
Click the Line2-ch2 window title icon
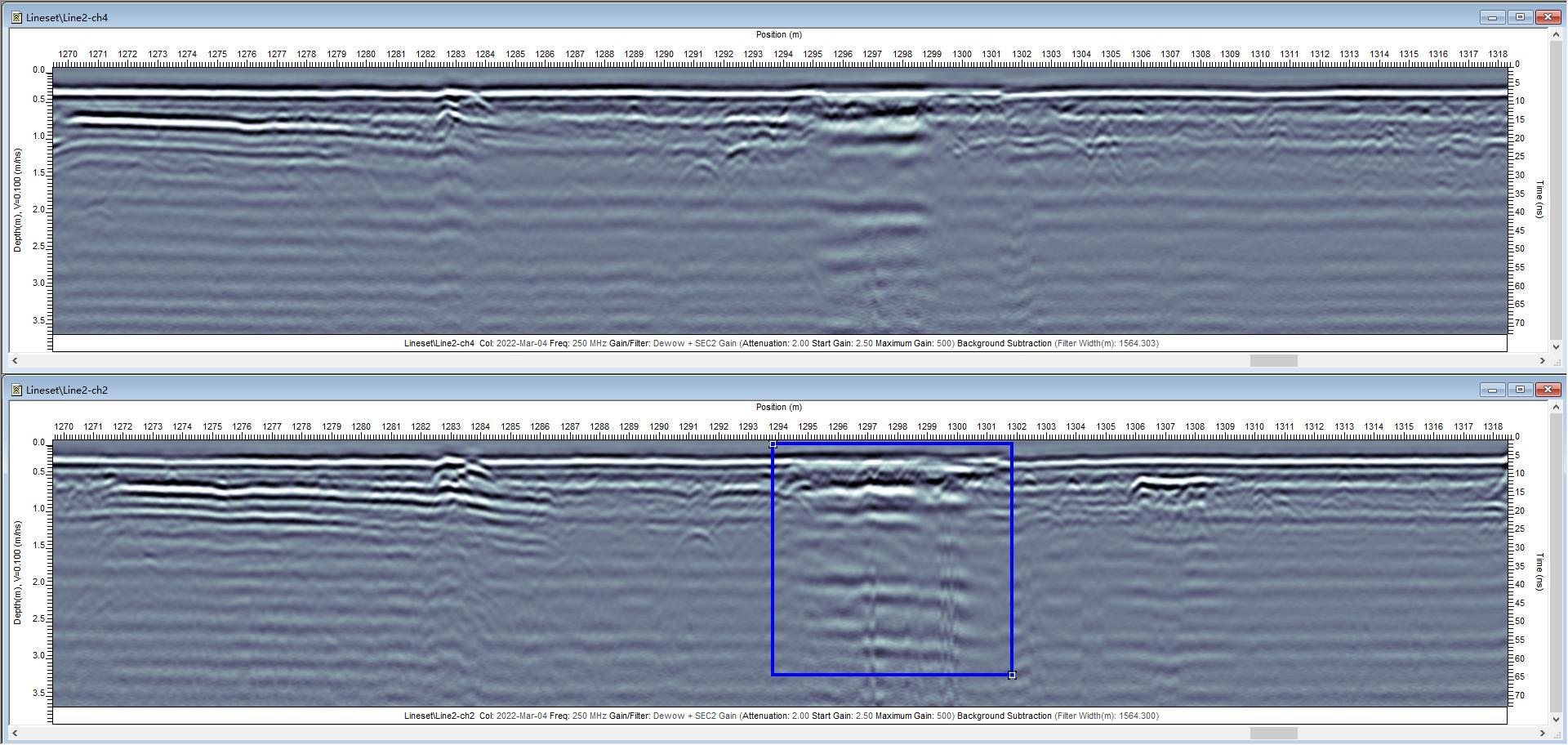pyautogui.click(x=16, y=390)
